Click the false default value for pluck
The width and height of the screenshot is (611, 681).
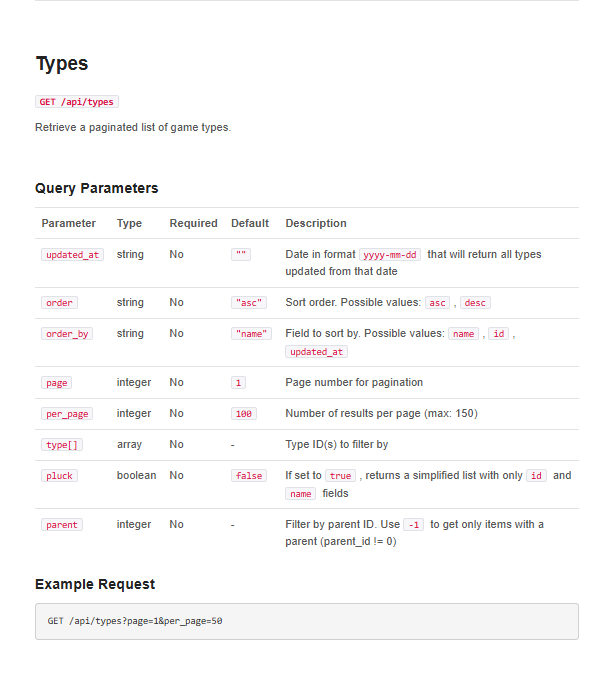[x=249, y=476]
